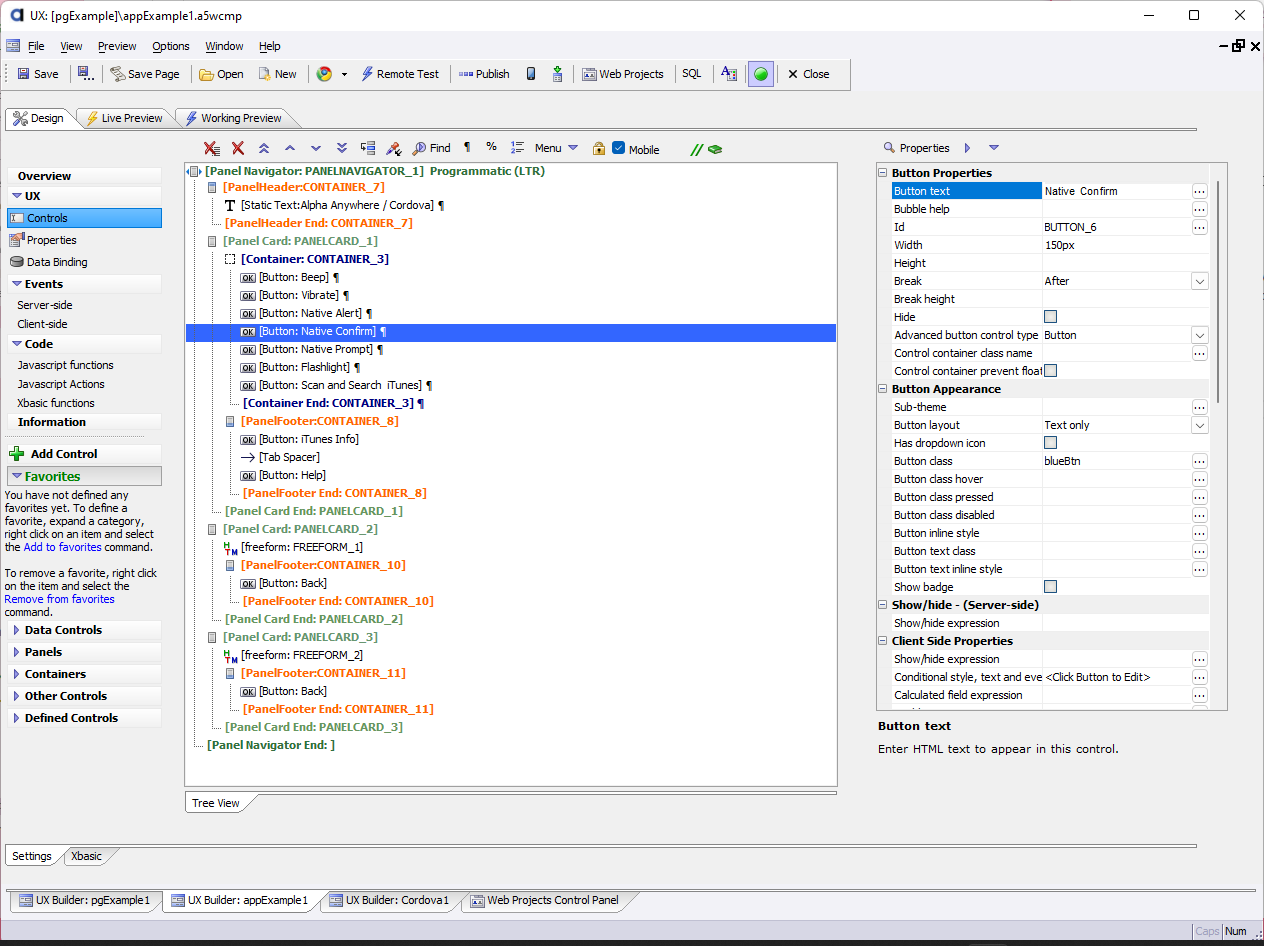Switch to the Live Preview tab
The image size is (1264, 946).
point(123,118)
